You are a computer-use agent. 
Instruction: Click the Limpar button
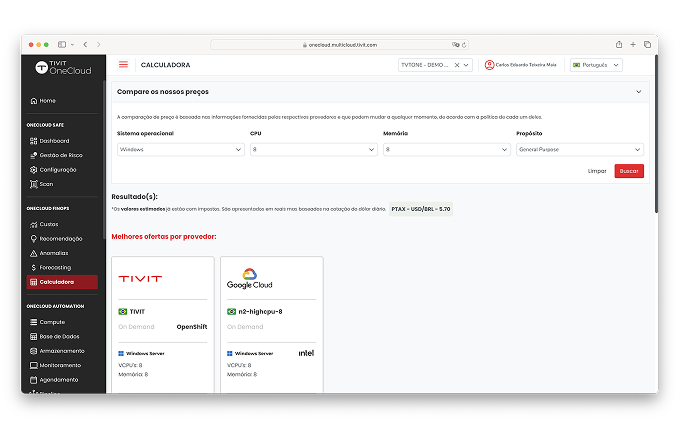click(x=597, y=171)
